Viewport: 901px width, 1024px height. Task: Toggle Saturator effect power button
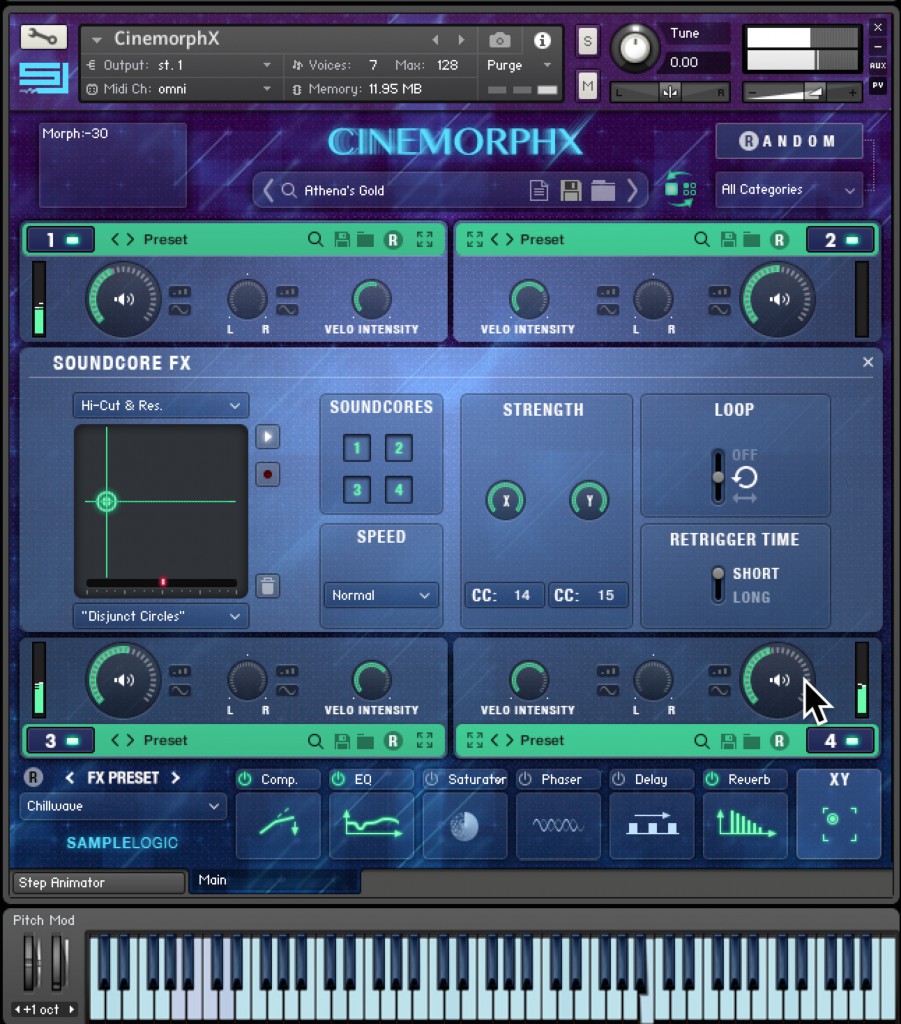(x=432, y=779)
